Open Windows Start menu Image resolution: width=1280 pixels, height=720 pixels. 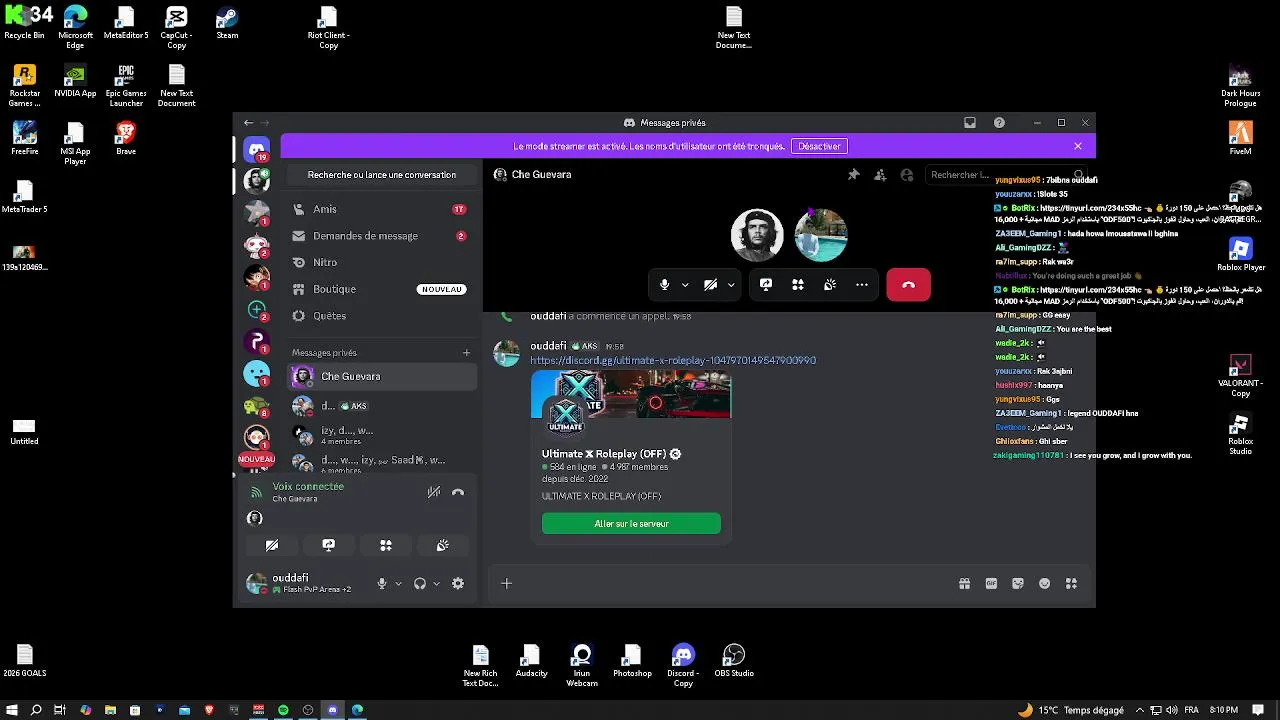pyautogui.click(x=11, y=710)
